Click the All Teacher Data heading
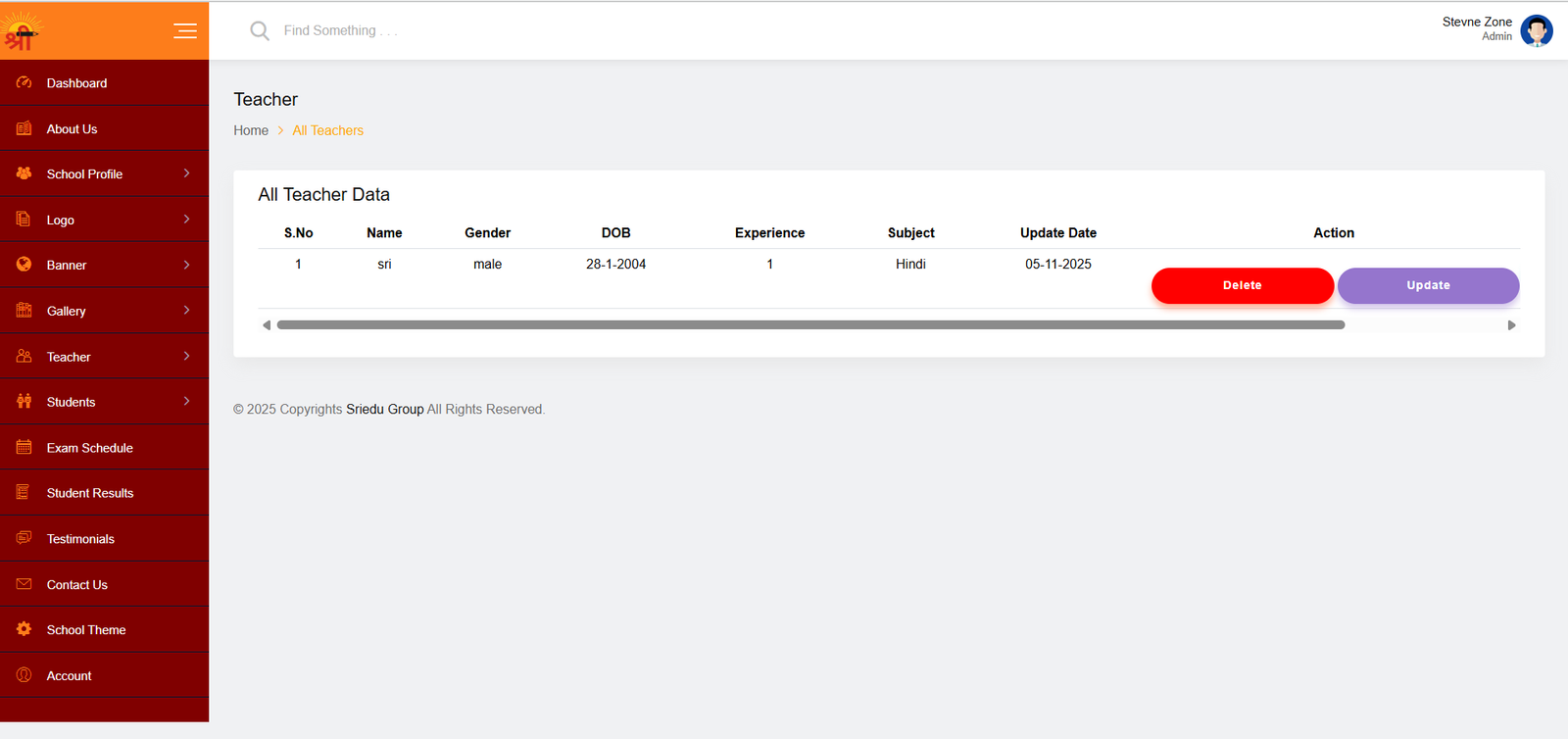This screenshot has width=1568, height=739. (323, 195)
